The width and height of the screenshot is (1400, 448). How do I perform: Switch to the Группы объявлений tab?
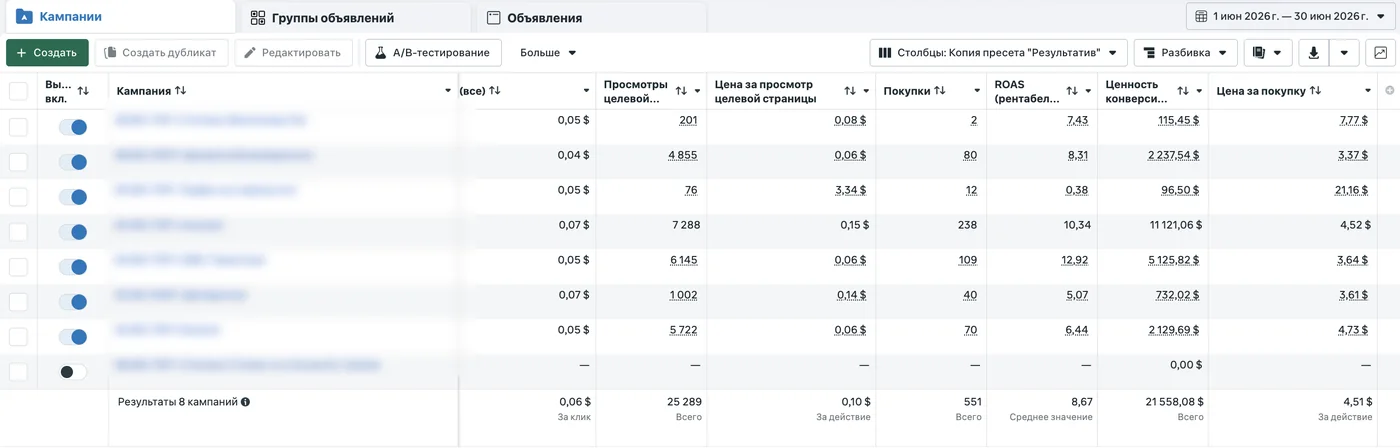tap(354, 17)
